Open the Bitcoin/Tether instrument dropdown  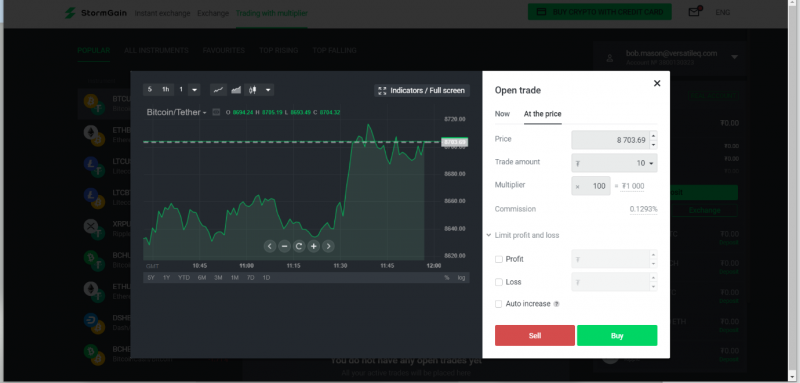click(x=177, y=112)
